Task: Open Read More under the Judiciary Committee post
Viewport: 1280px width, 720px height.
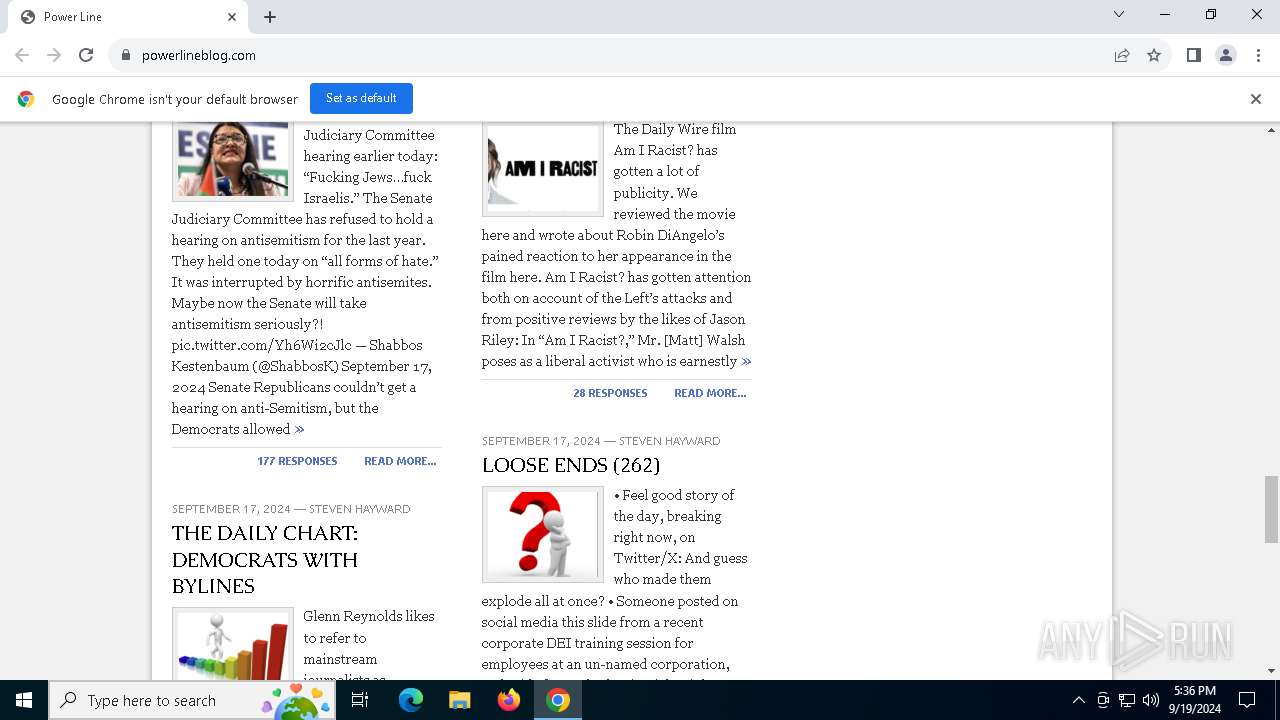Action: tap(400, 461)
